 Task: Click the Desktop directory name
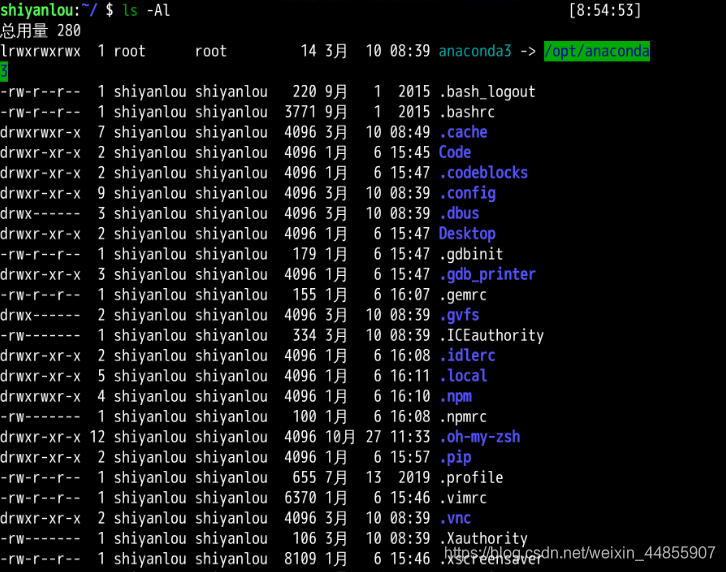coord(467,234)
